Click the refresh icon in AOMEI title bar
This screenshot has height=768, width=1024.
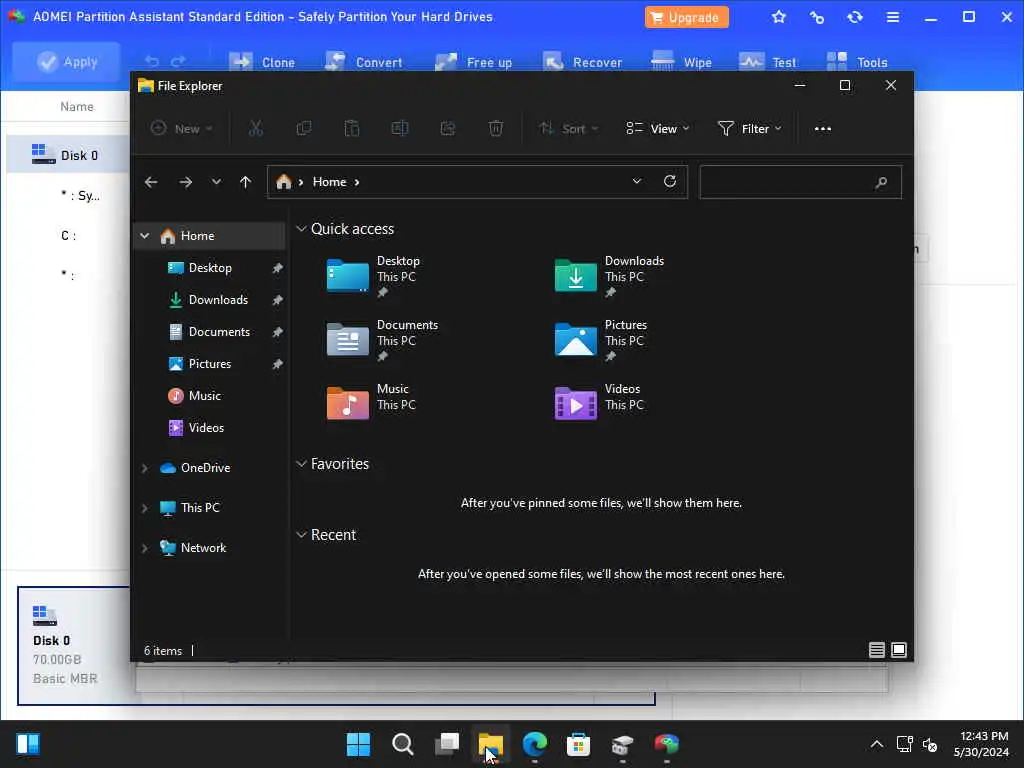(855, 17)
